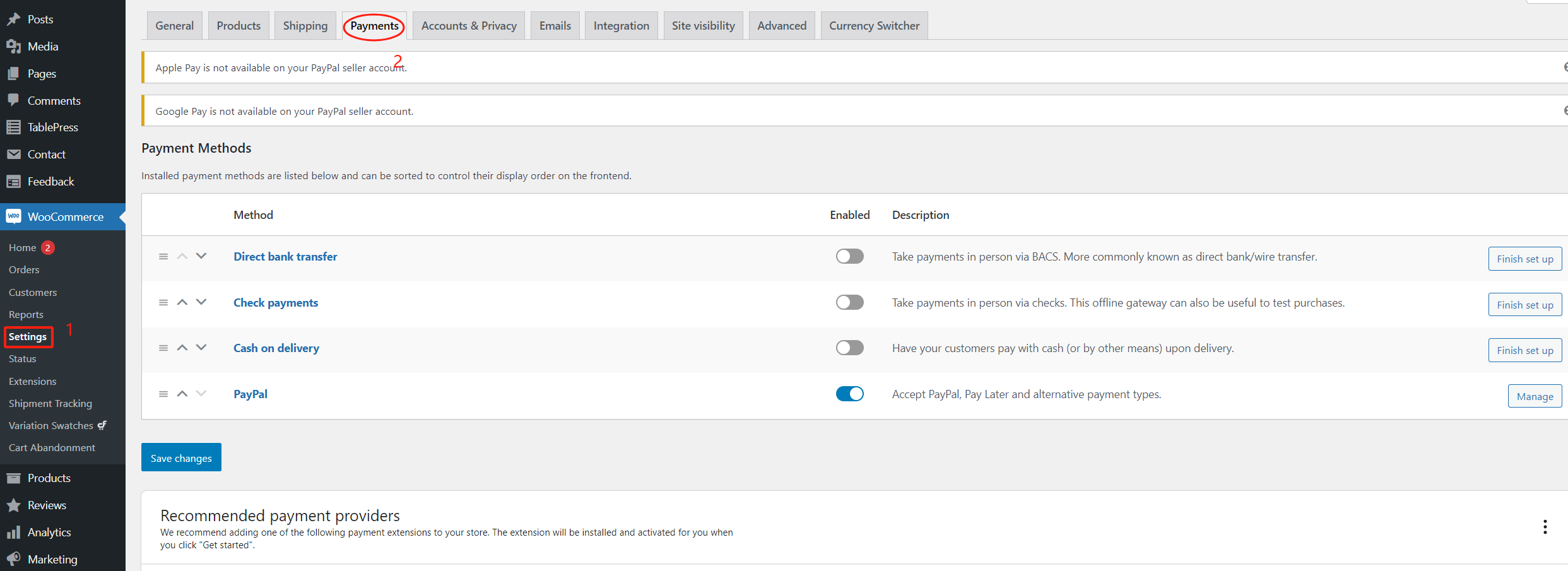Click the Media icon in the sidebar
Viewport: 1568px width, 571px height.
pos(13,47)
